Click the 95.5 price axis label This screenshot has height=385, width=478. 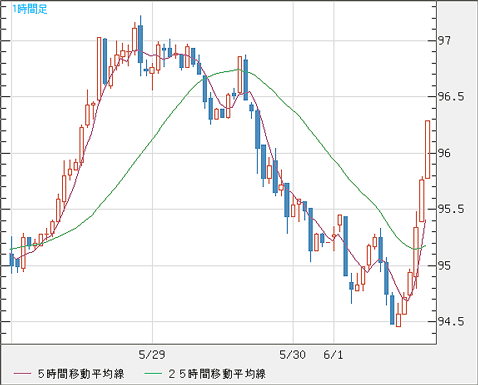[451, 209]
